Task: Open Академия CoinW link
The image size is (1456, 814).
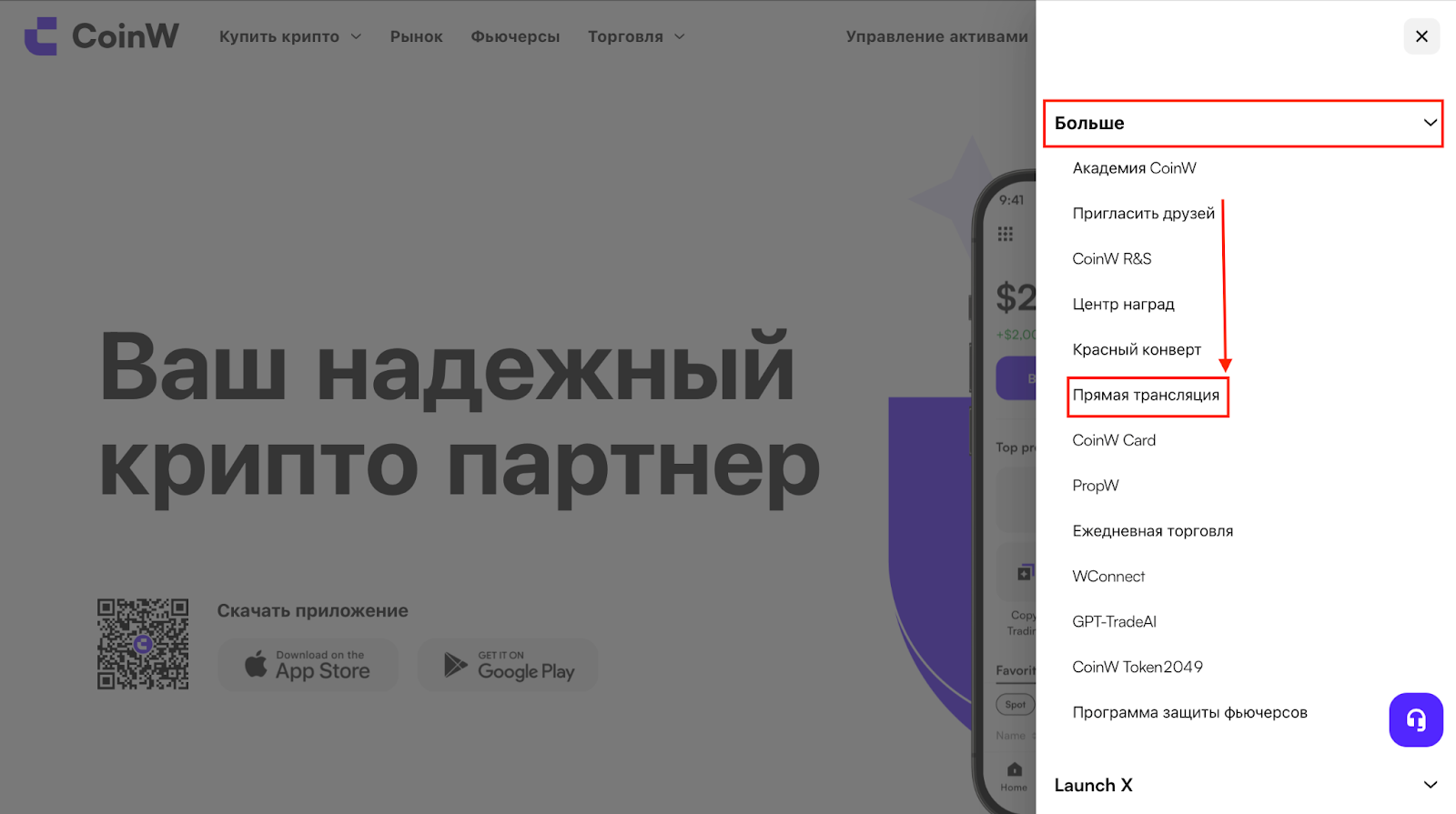Action: [1134, 168]
